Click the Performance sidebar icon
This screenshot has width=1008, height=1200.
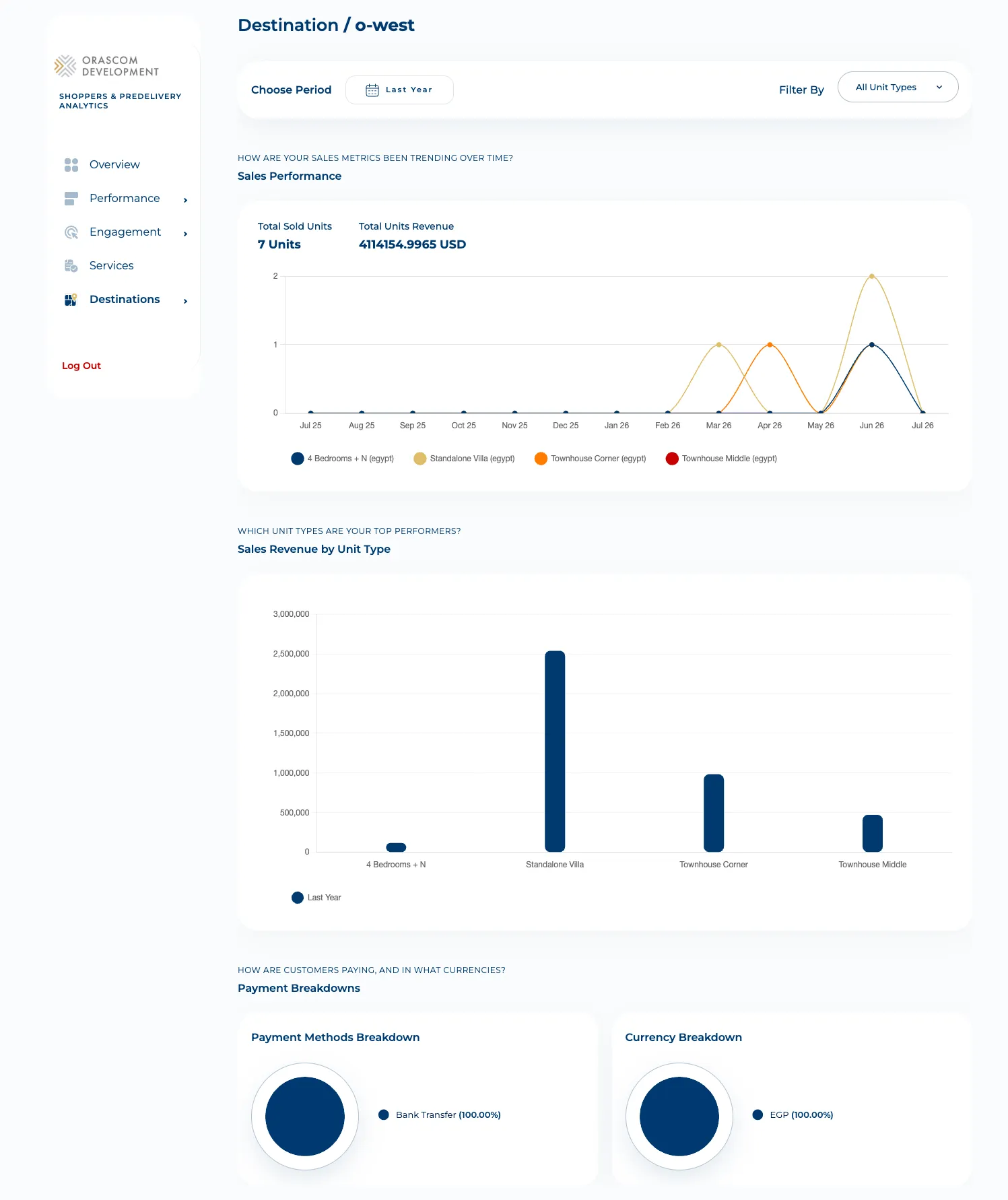(71, 199)
